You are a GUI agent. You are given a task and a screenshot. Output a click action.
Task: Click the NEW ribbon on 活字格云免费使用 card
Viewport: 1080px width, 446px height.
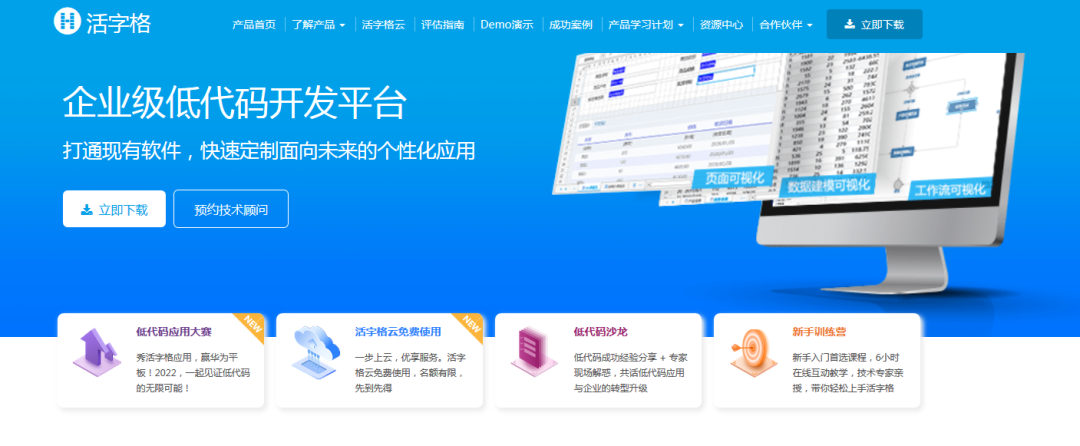point(468,326)
